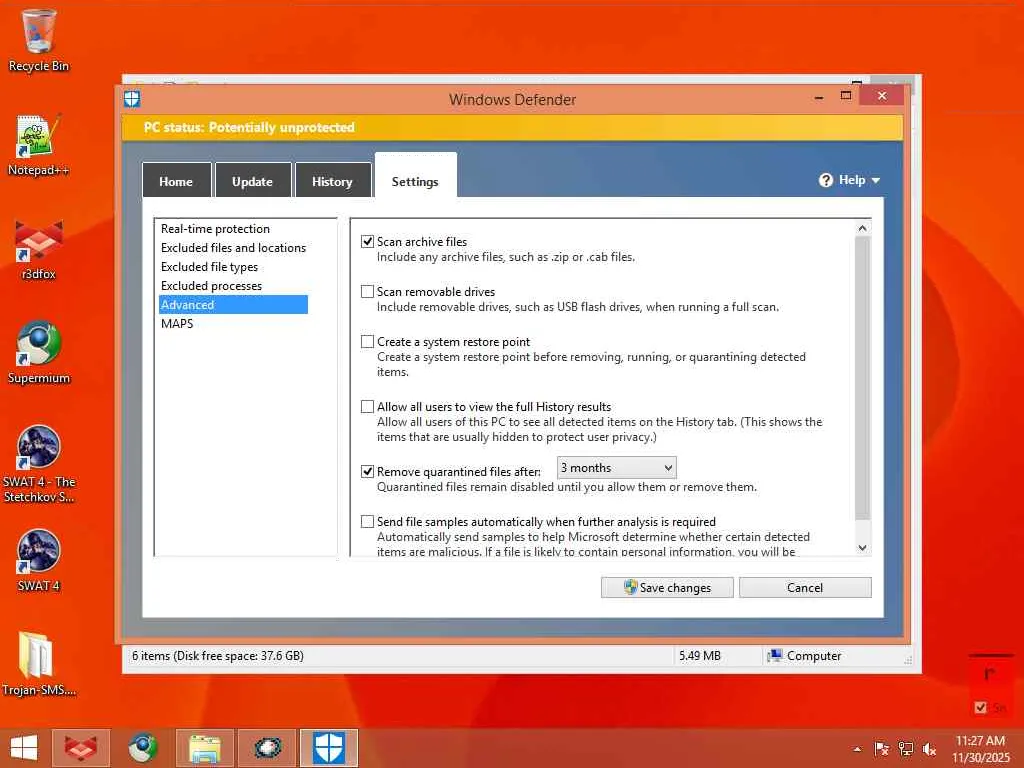Open Action Center flag icon
The image size is (1024, 768).
click(x=881, y=749)
